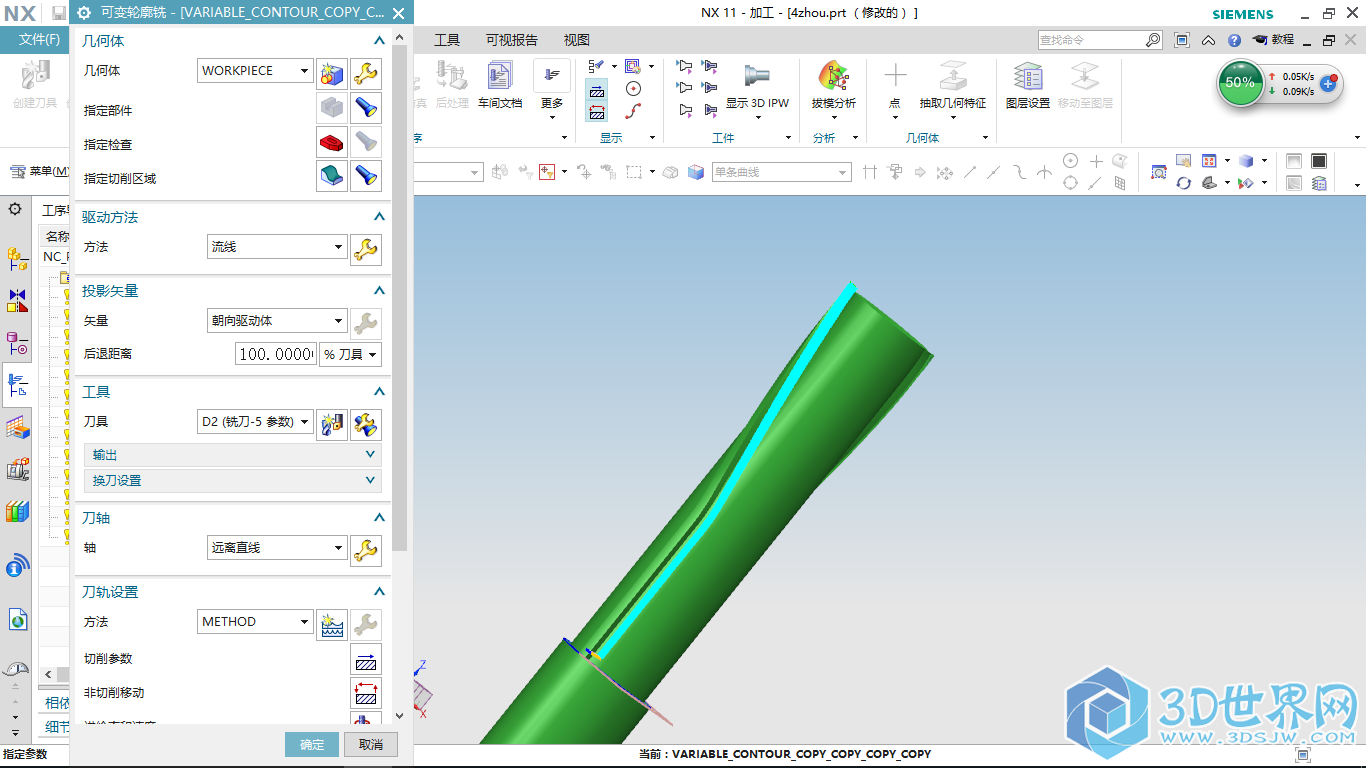This screenshot has width=1366, height=768.
Task: Collapse the 刀轨设置 path settings section
Action: tap(379, 592)
